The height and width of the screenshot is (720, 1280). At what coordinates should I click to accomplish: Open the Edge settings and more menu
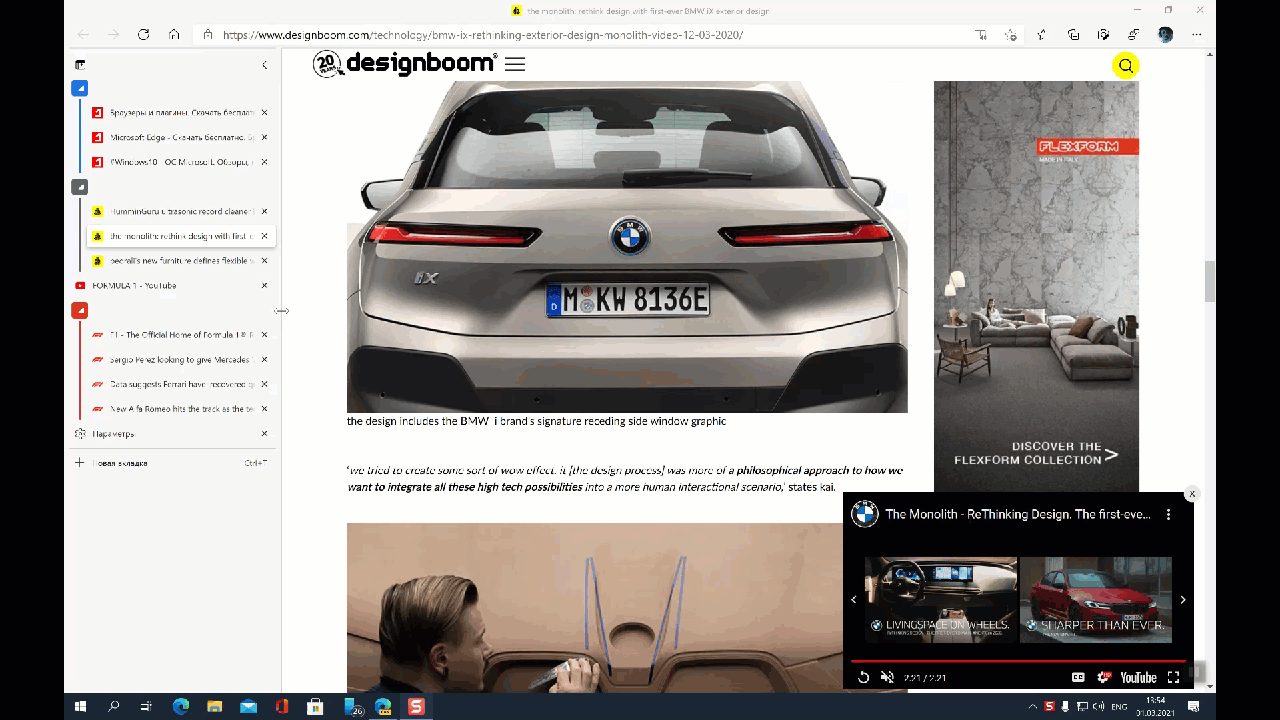pos(1196,34)
